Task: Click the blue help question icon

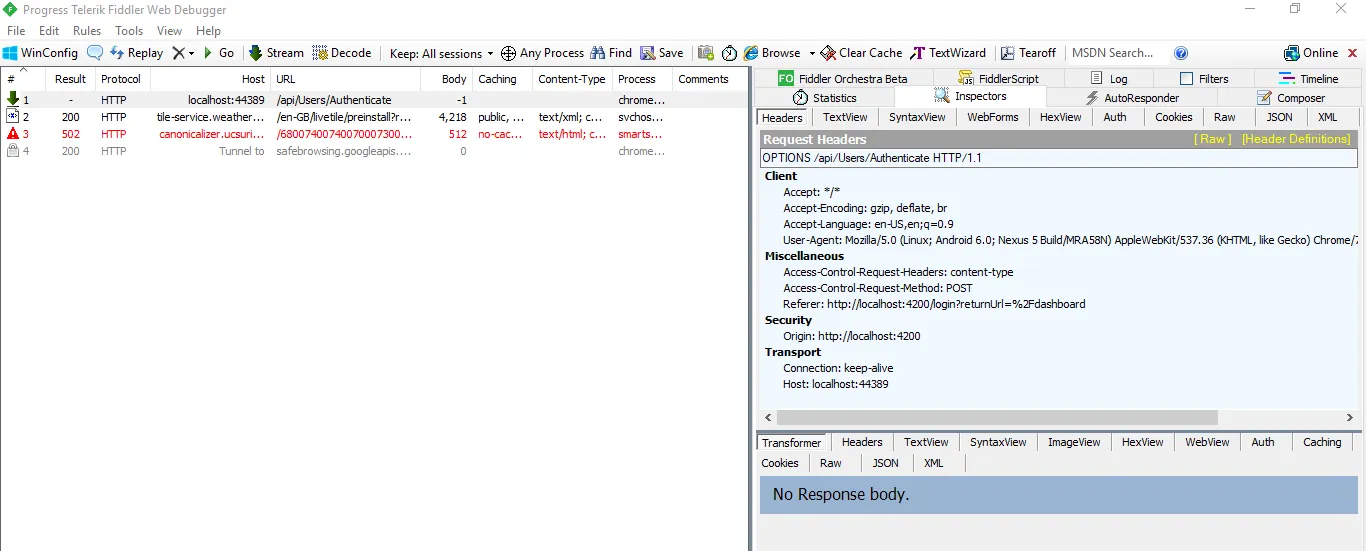Action: click(x=1181, y=53)
